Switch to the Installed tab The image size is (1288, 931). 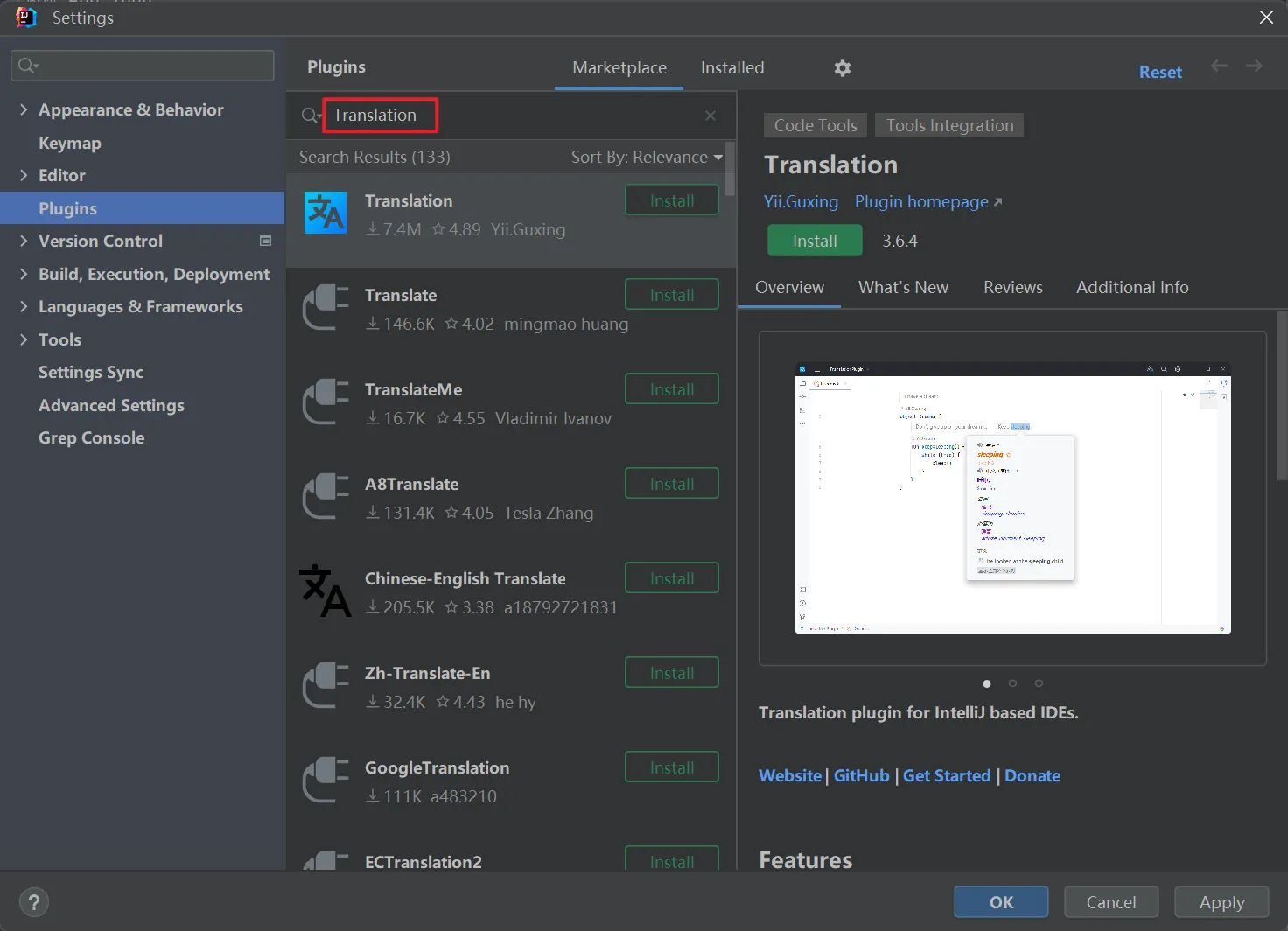point(732,68)
